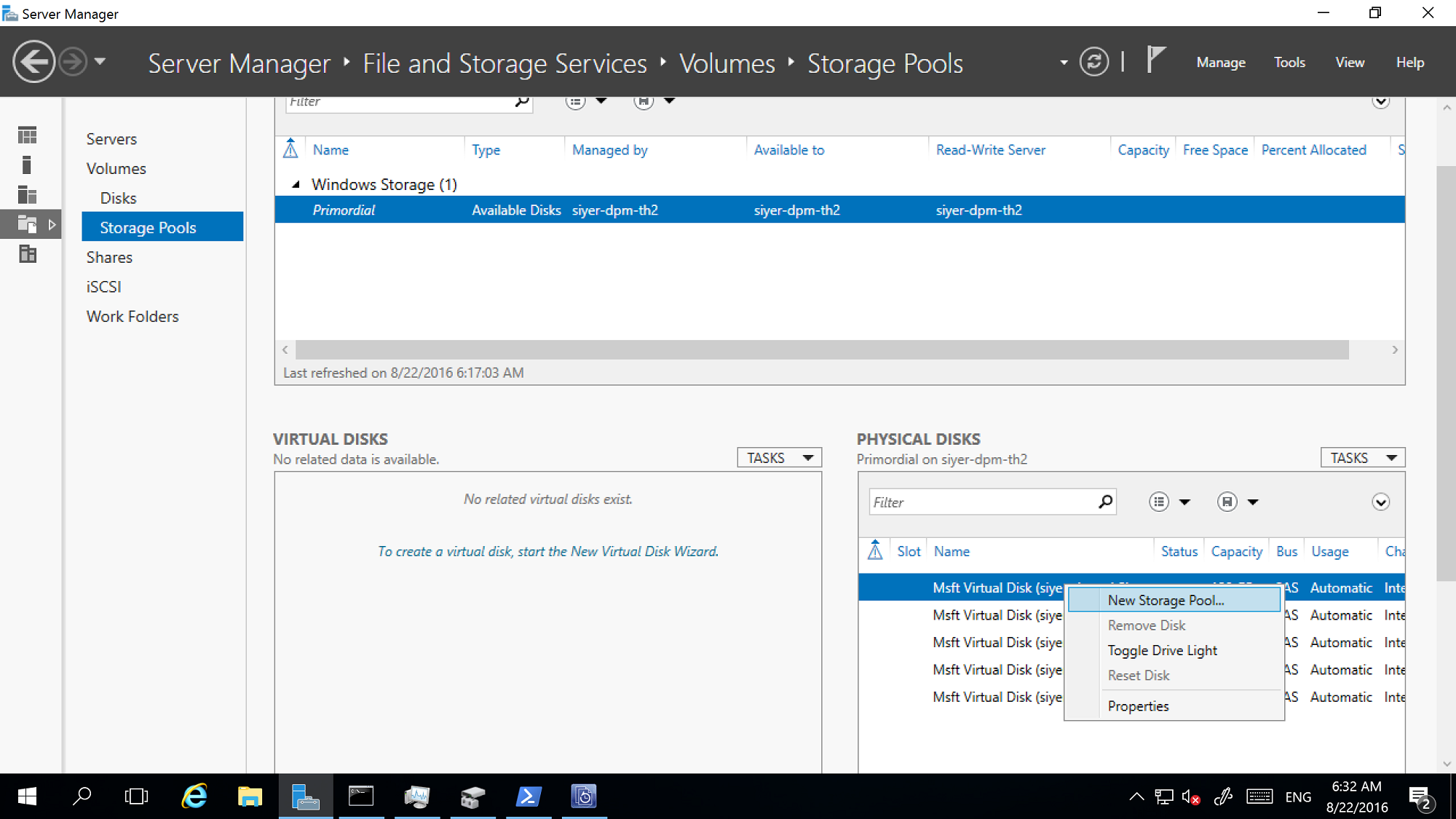1456x819 pixels.
Task: Select New Storage Pool from context menu
Action: (x=1166, y=600)
